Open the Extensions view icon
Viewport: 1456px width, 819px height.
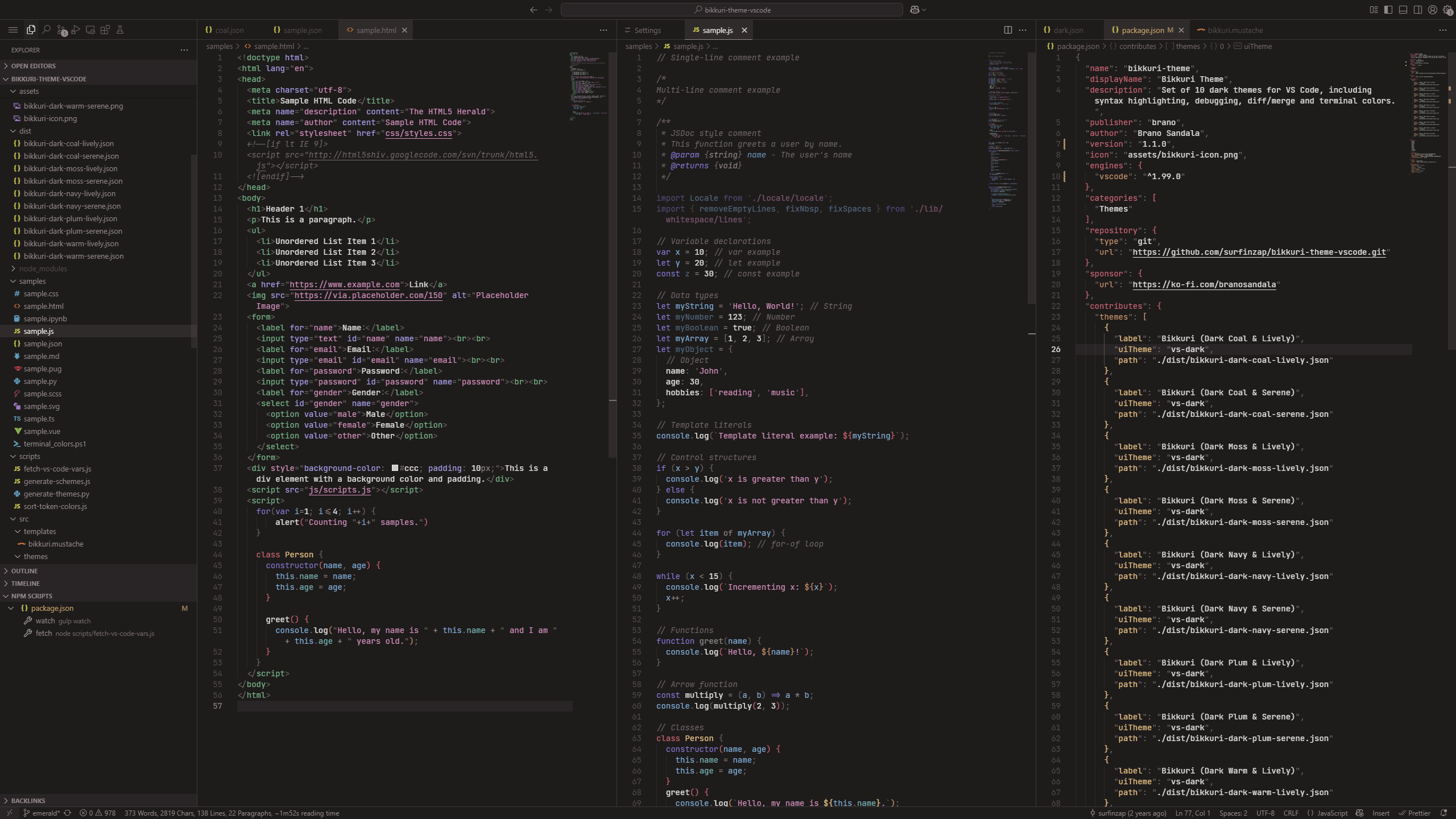tap(105, 30)
